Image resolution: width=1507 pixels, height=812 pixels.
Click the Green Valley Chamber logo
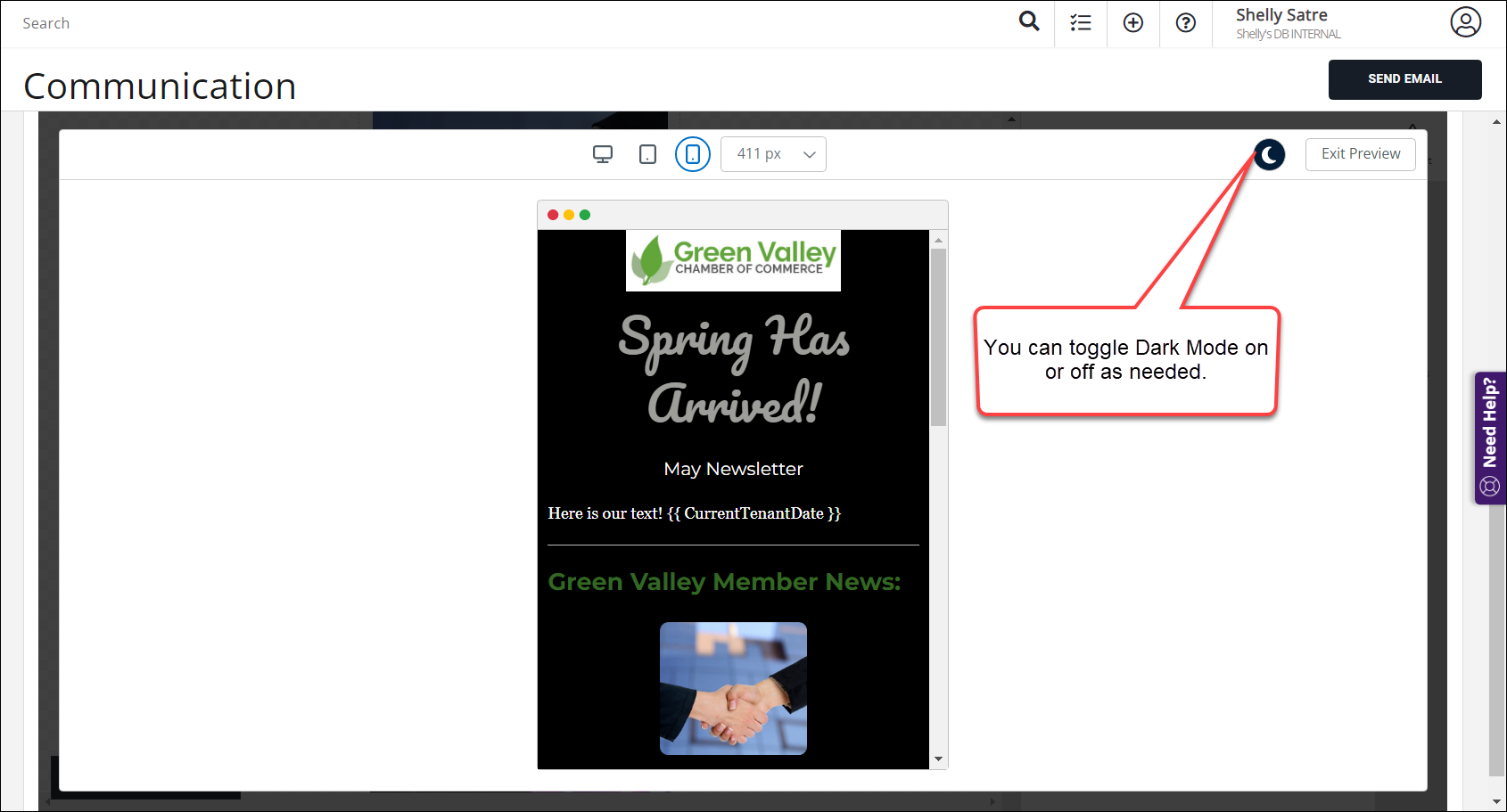[733, 260]
